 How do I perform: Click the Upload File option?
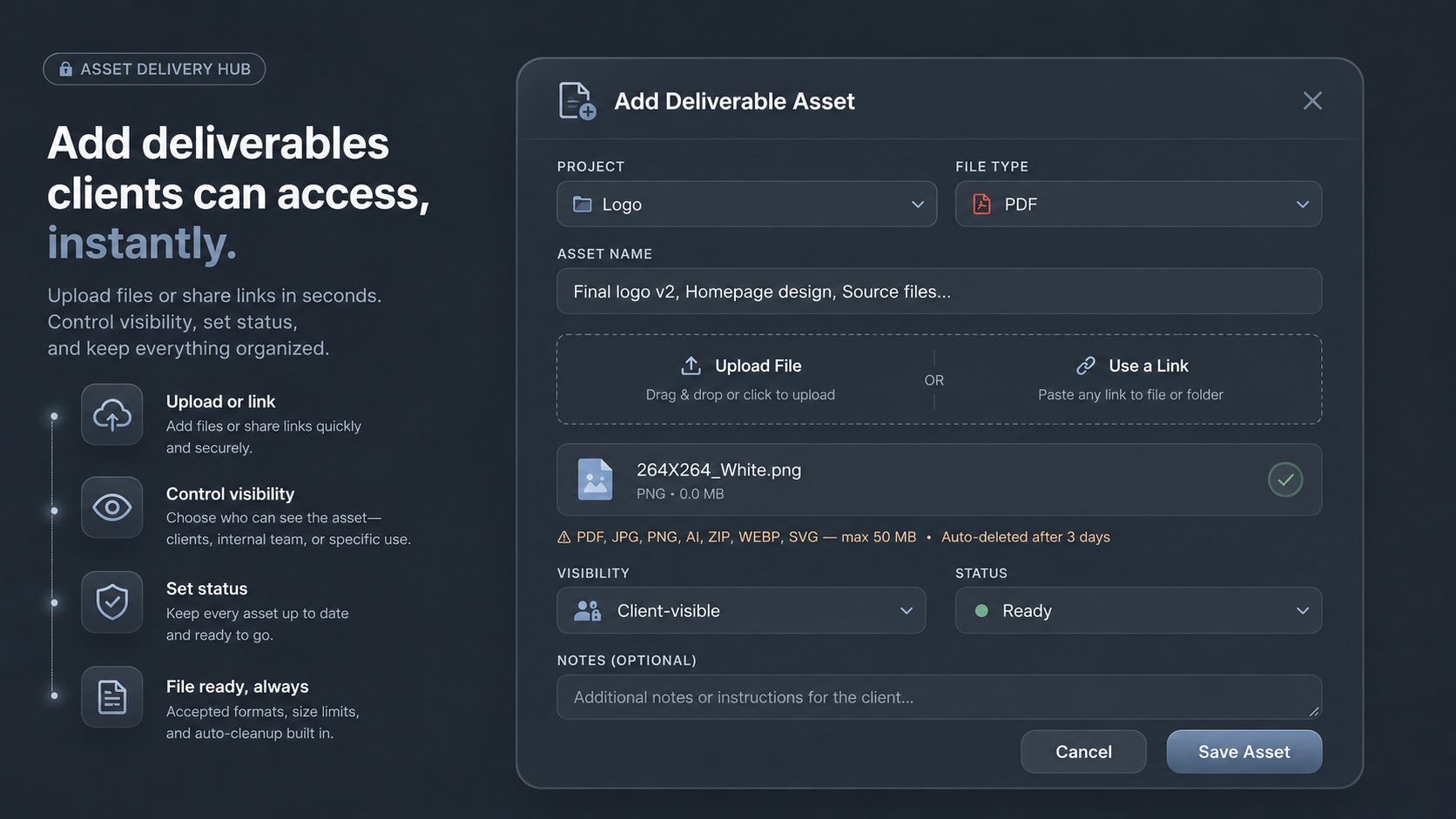(741, 379)
